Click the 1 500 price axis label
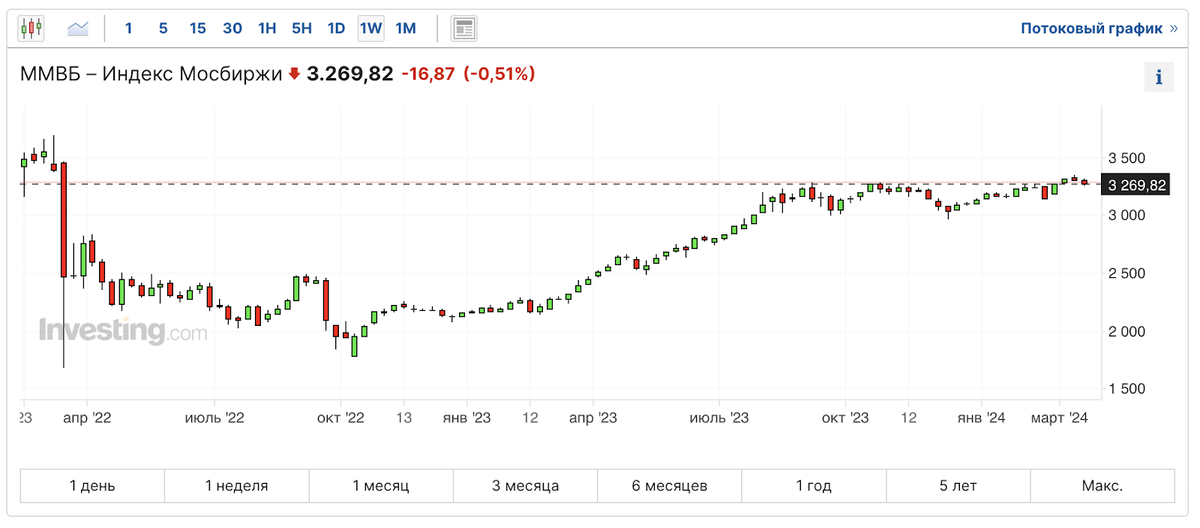The image size is (1200, 528). coord(1127,389)
